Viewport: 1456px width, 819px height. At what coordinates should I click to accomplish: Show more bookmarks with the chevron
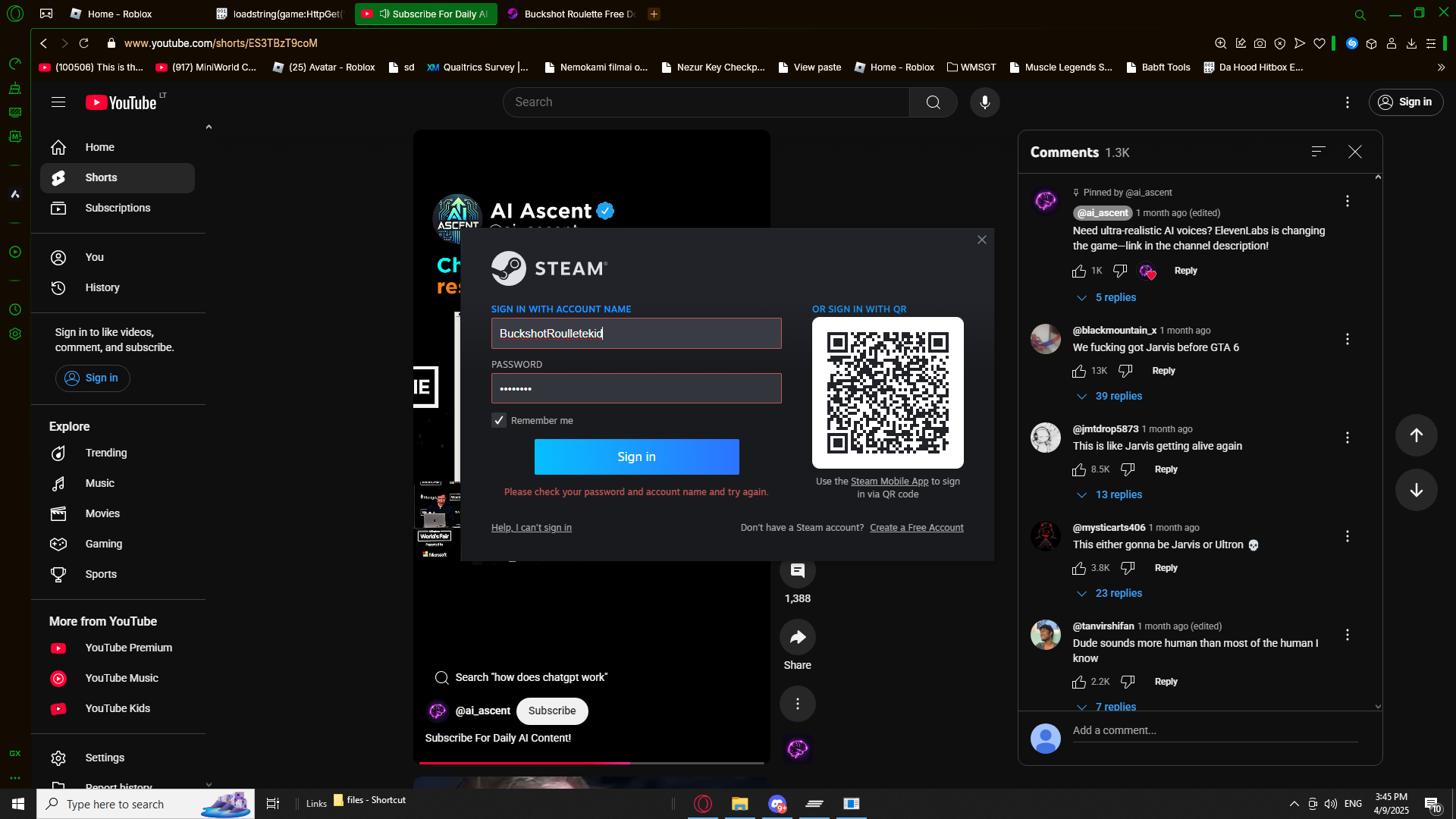tap(1441, 67)
